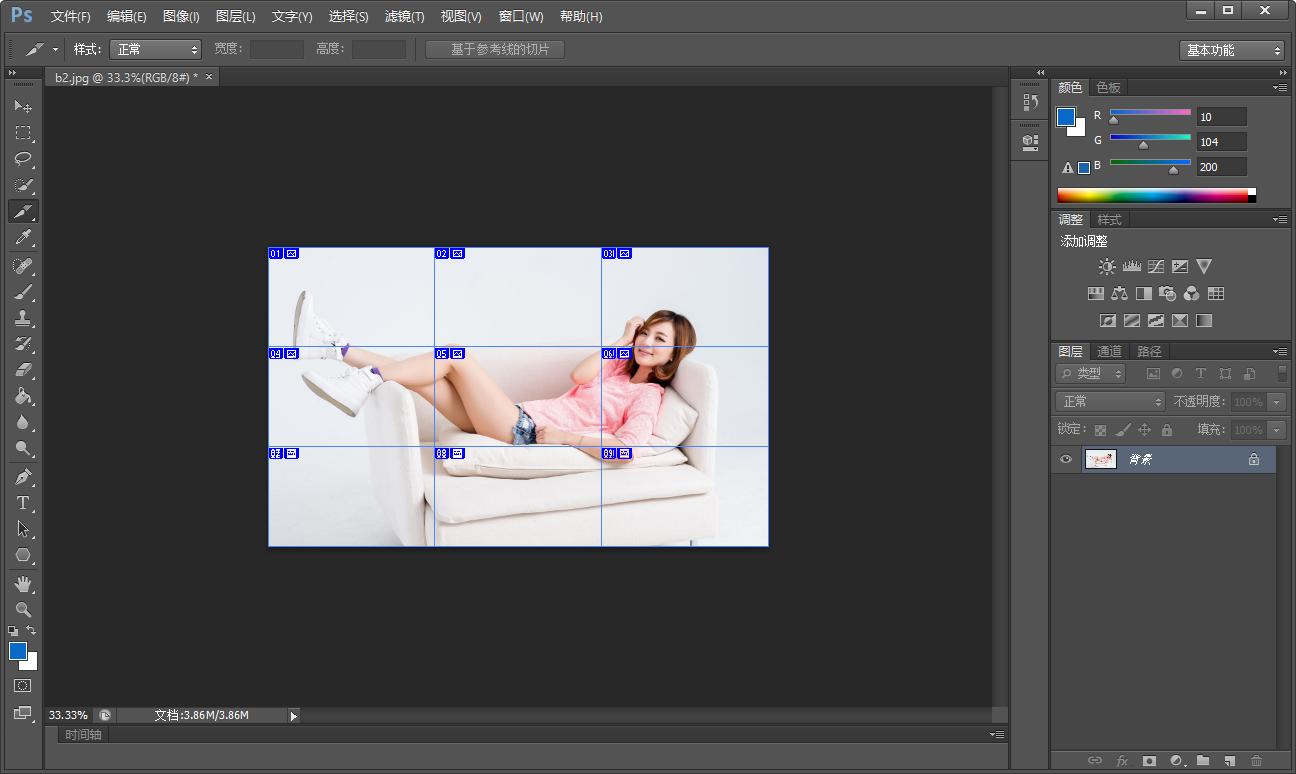
Task: Toggle Quick Mask mode
Action: coord(23,686)
